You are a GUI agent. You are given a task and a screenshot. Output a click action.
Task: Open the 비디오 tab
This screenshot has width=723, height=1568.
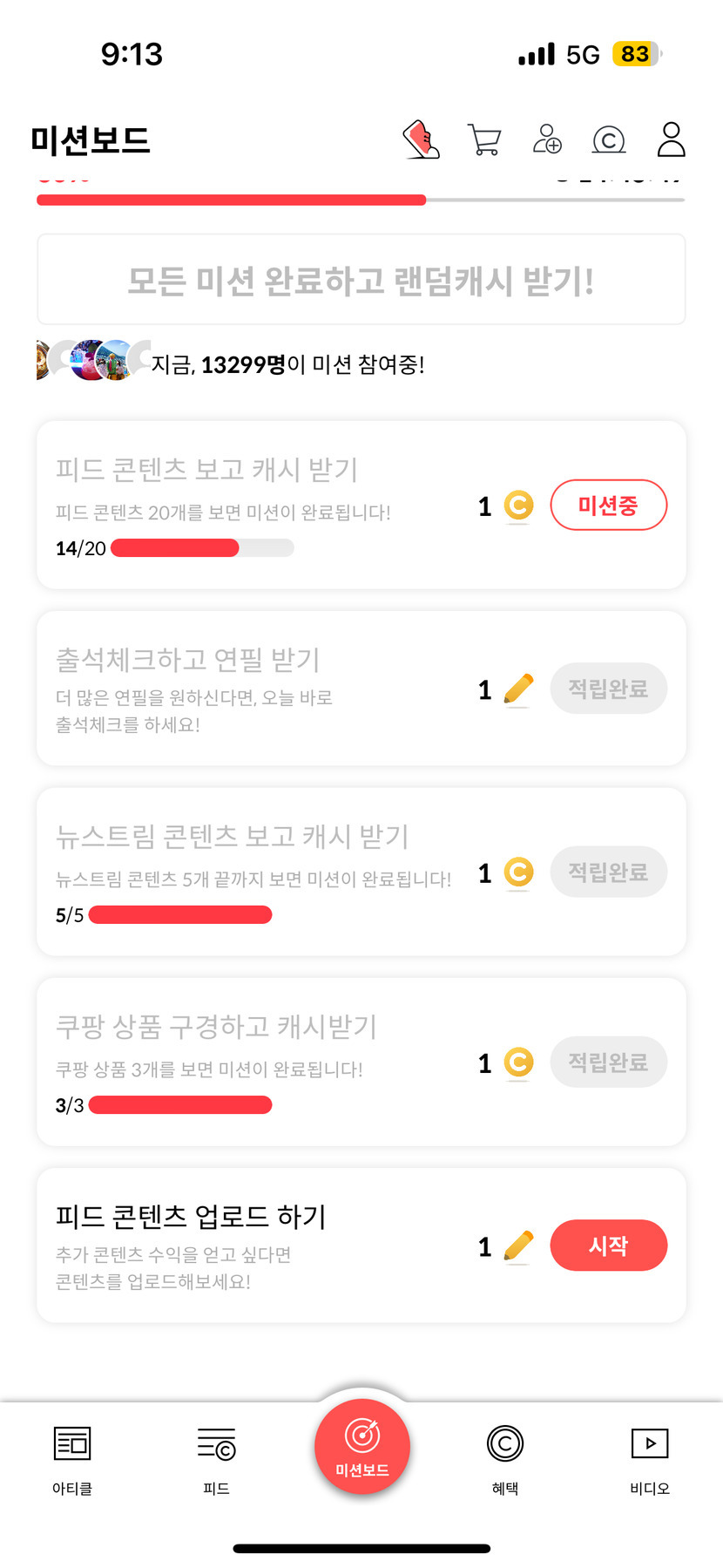650,1459
